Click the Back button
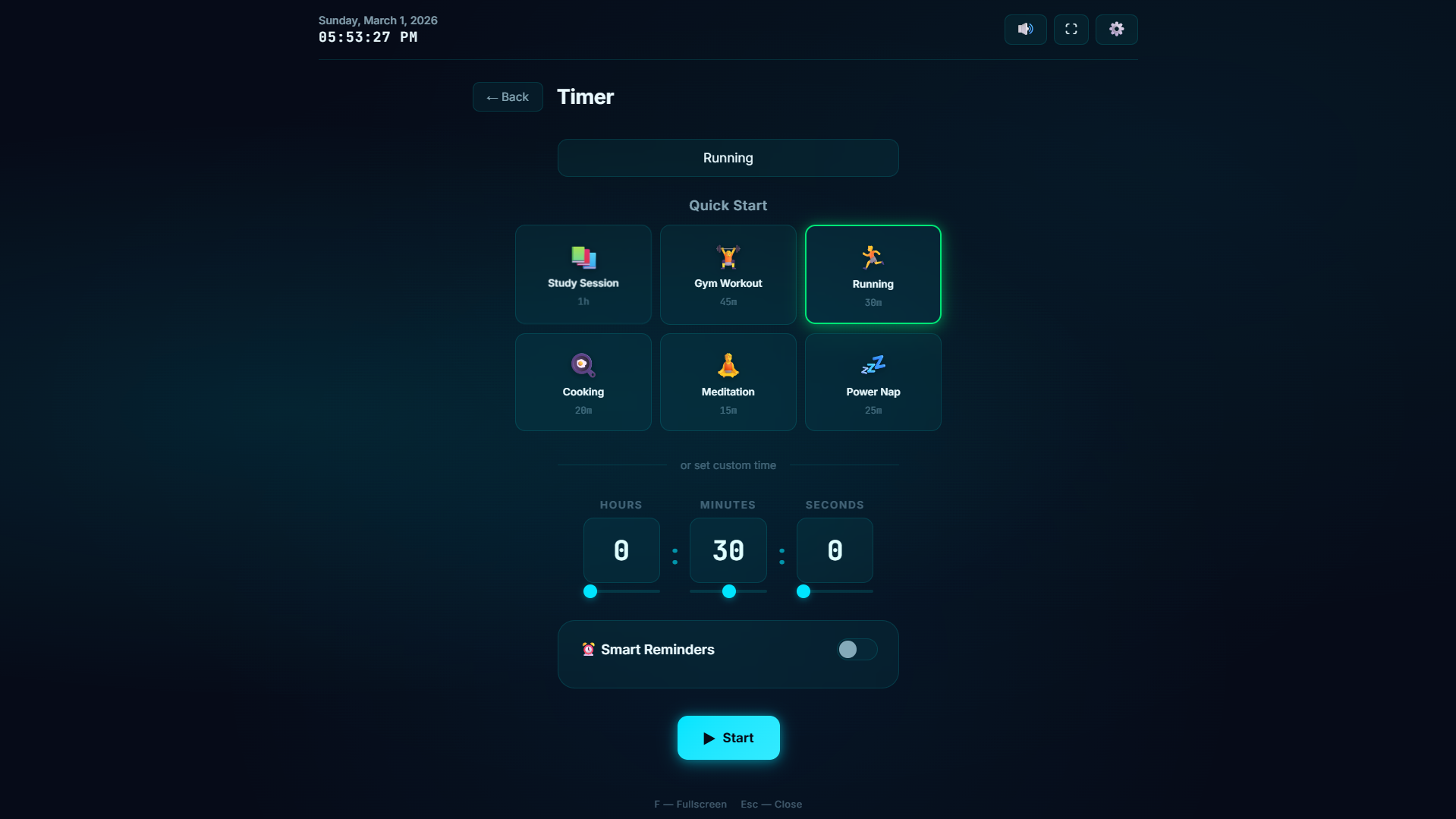Image resolution: width=1456 pixels, height=819 pixels. pyautogui.click(x=508, y=97)
